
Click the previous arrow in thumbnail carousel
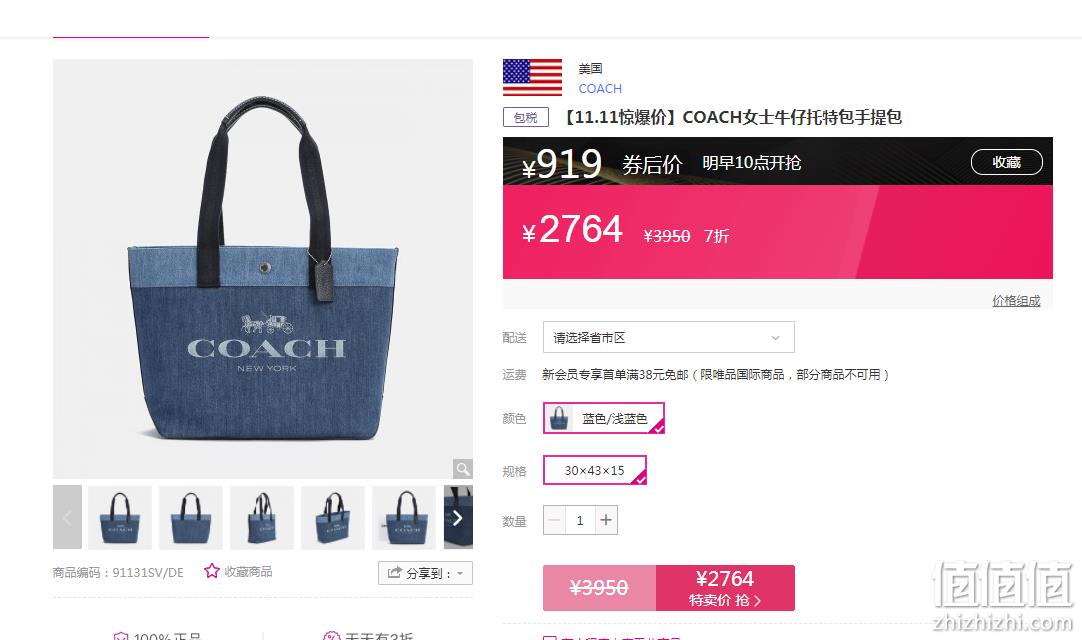pyautogui.click(x=67, y=517)
